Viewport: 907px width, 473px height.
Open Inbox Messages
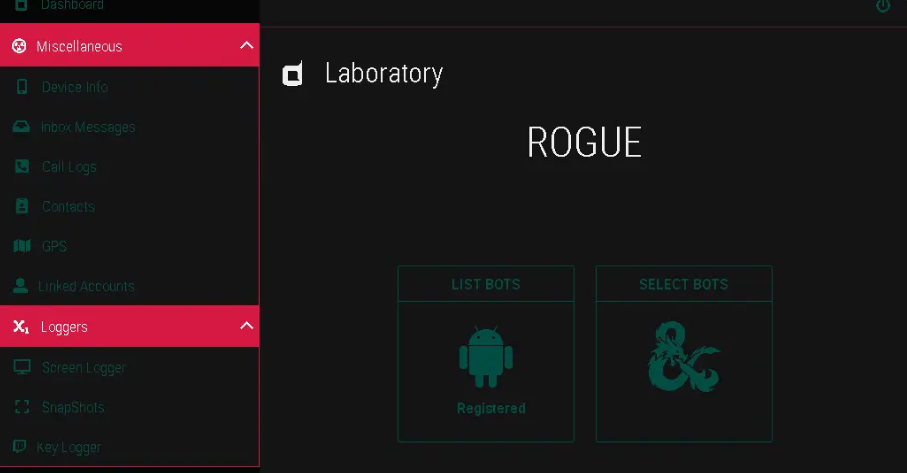[88, 127]
